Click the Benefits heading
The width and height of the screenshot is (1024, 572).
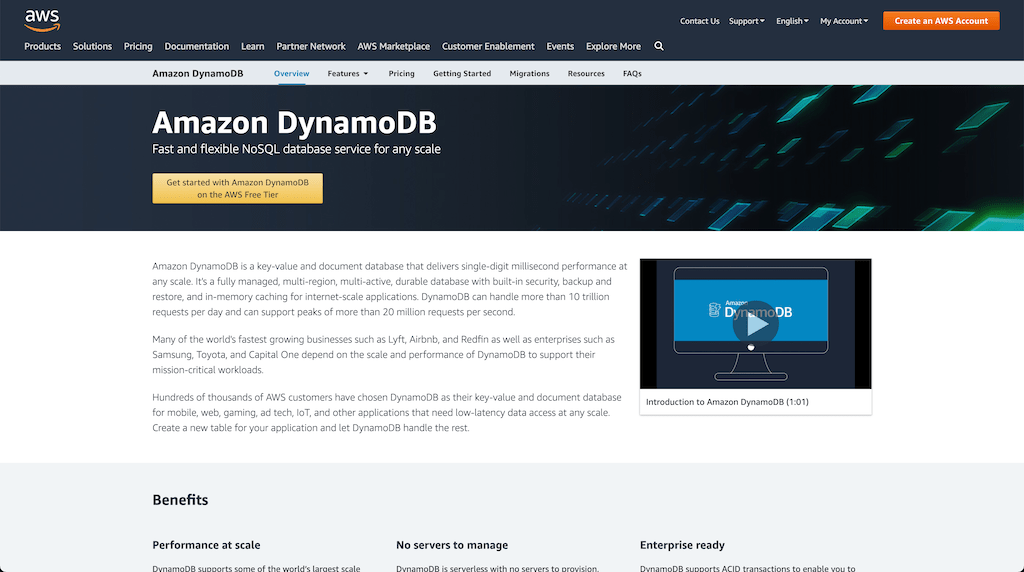(180, 500)
